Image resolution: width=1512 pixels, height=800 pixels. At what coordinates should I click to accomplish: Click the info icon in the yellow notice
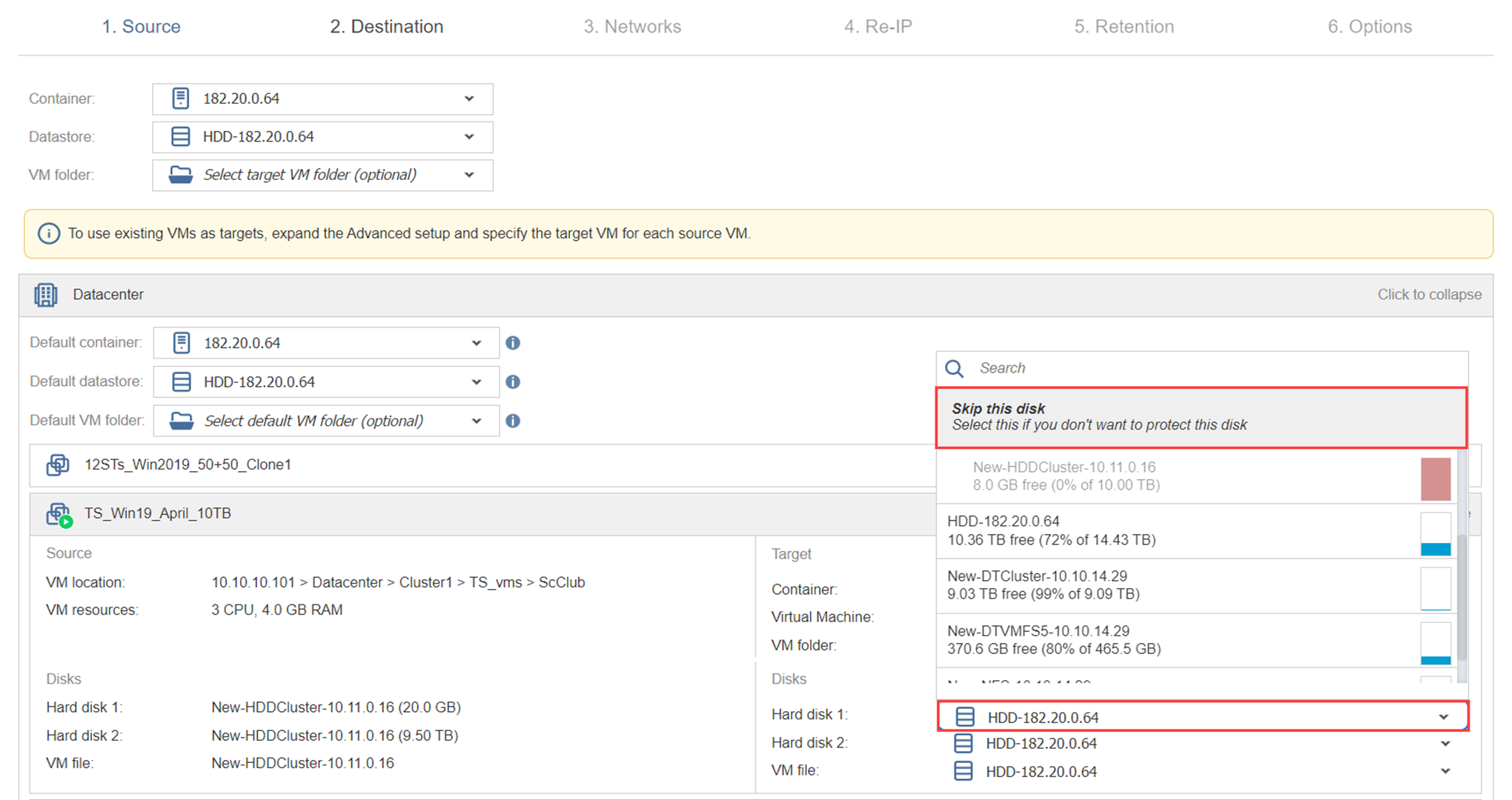coord(49,233)
